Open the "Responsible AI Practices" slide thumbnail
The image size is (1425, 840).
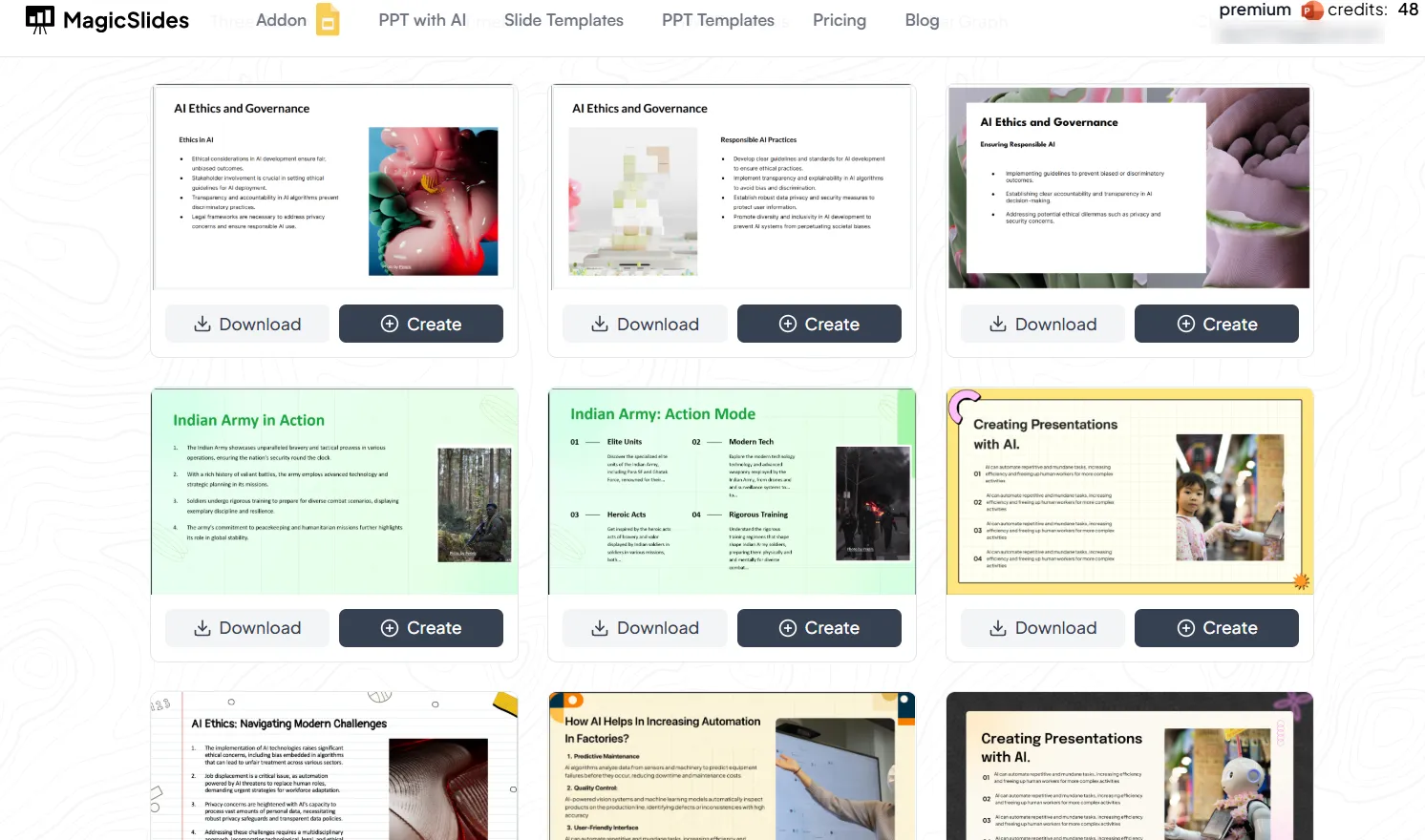[x=732, y=187]
